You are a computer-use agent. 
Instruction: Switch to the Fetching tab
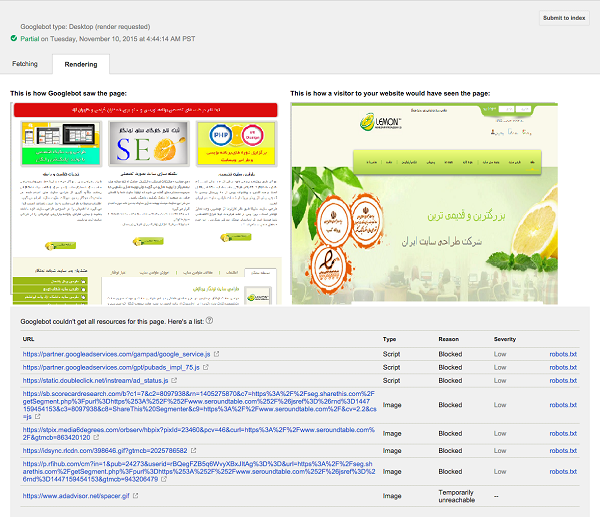click(25, 63)
